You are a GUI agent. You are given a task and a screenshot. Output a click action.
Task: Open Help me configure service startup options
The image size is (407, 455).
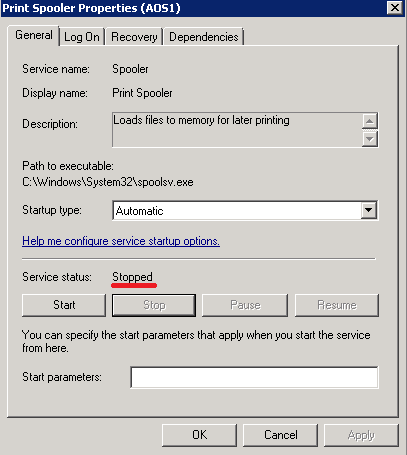pyautogui.click(x=121, y=241)
